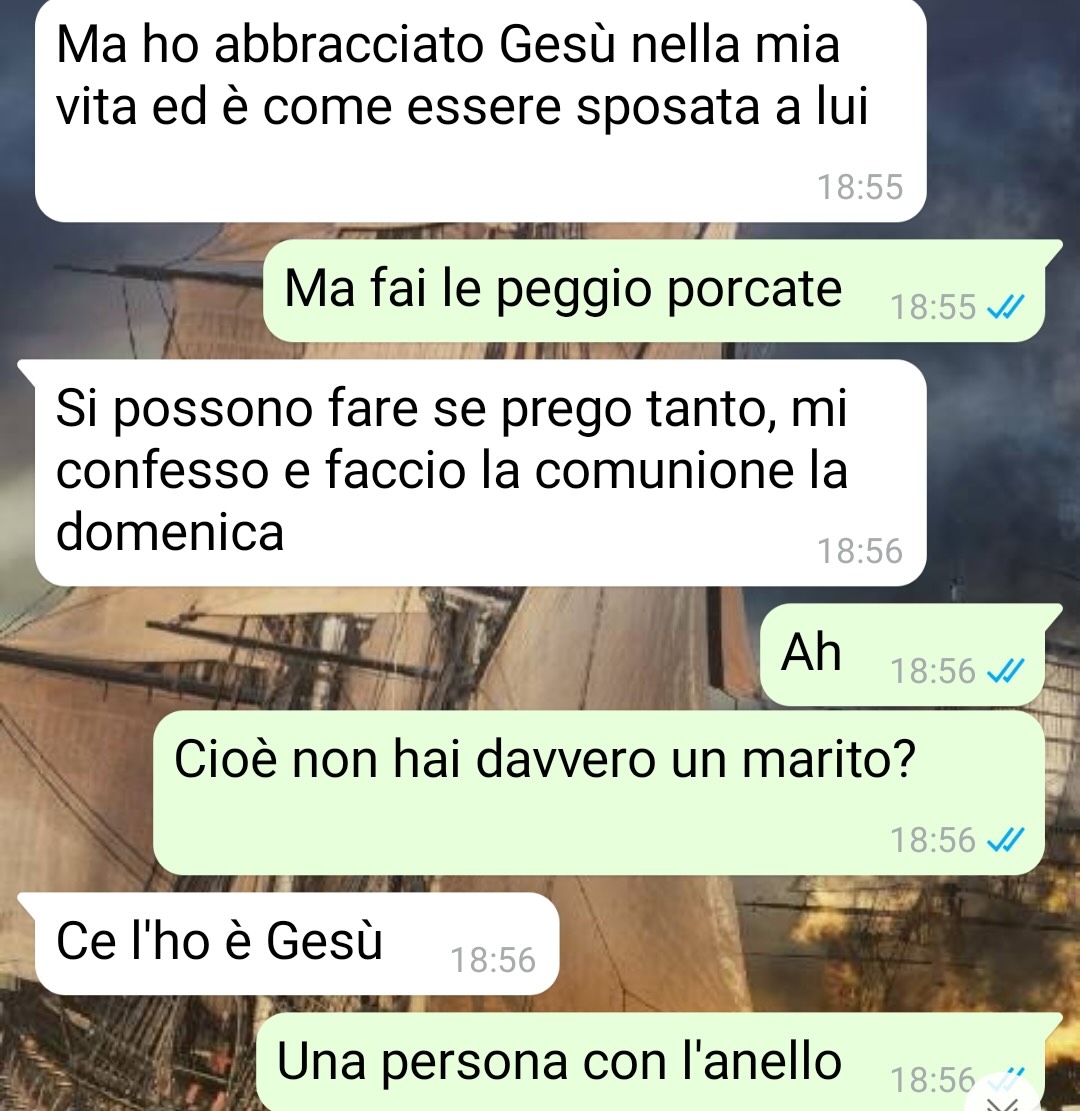
Task: Tap the scroll-to-bottom chevron icon
Action: pos(1005,1102)
